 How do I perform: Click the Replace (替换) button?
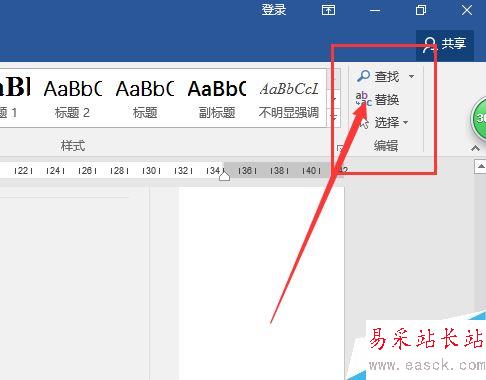click(x=378, y=99)
